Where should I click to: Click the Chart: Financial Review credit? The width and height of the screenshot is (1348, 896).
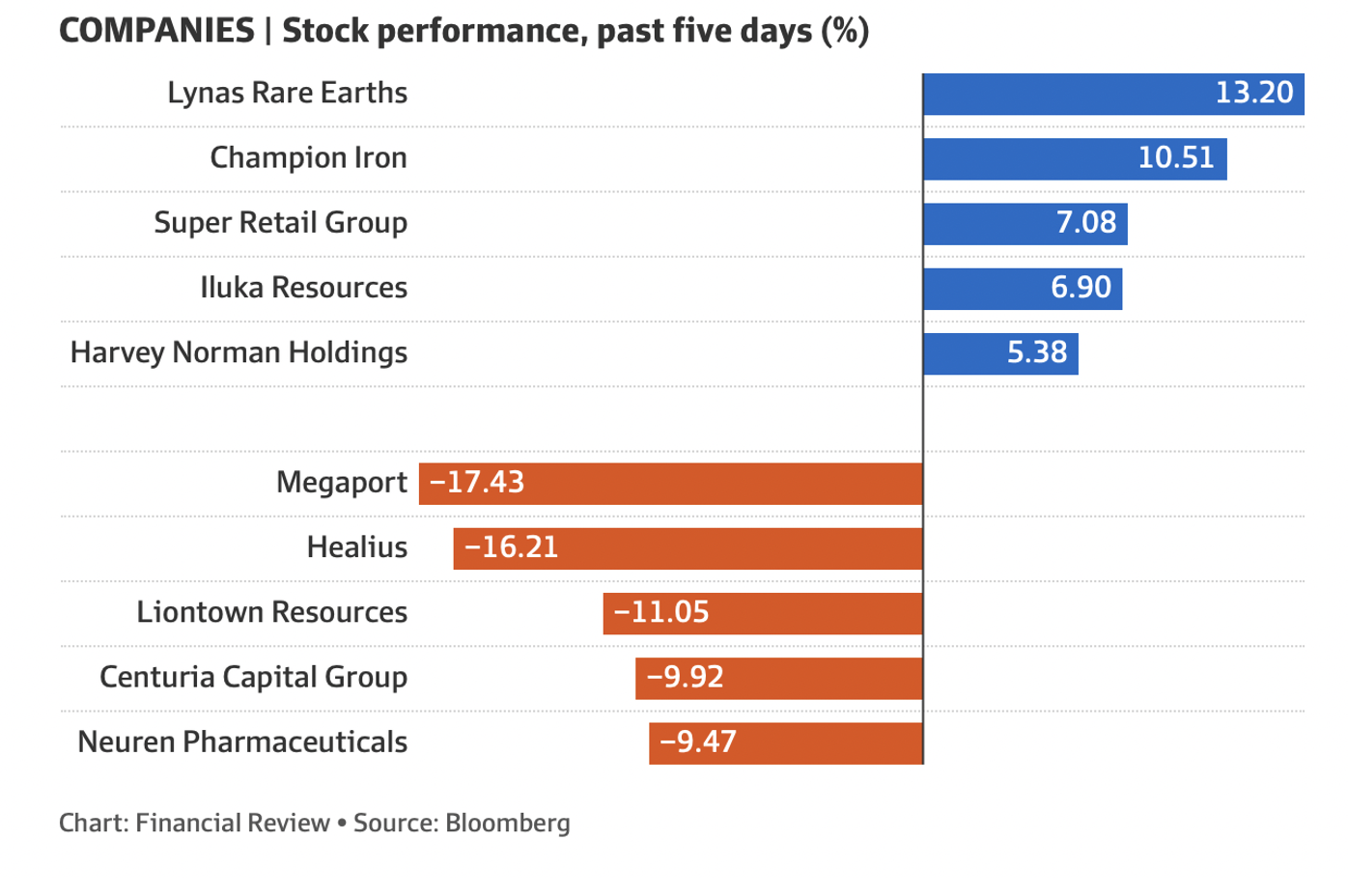point(194,824)
